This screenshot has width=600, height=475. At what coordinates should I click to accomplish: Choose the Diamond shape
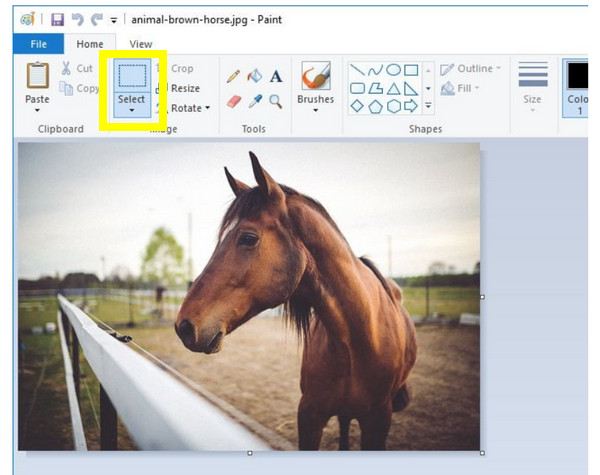(357, 106)
